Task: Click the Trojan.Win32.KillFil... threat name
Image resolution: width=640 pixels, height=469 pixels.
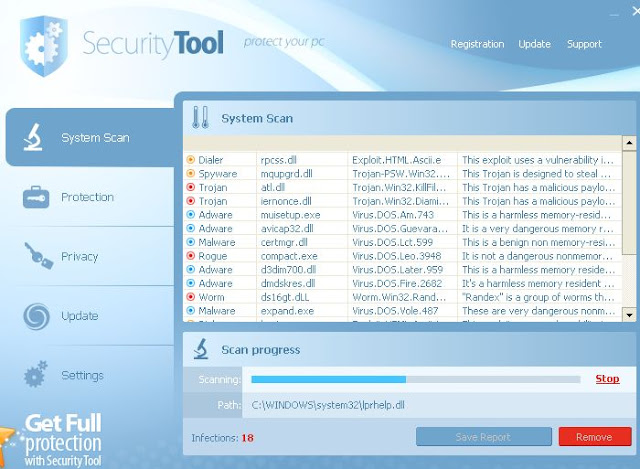Action: click(x=399, y=187)
